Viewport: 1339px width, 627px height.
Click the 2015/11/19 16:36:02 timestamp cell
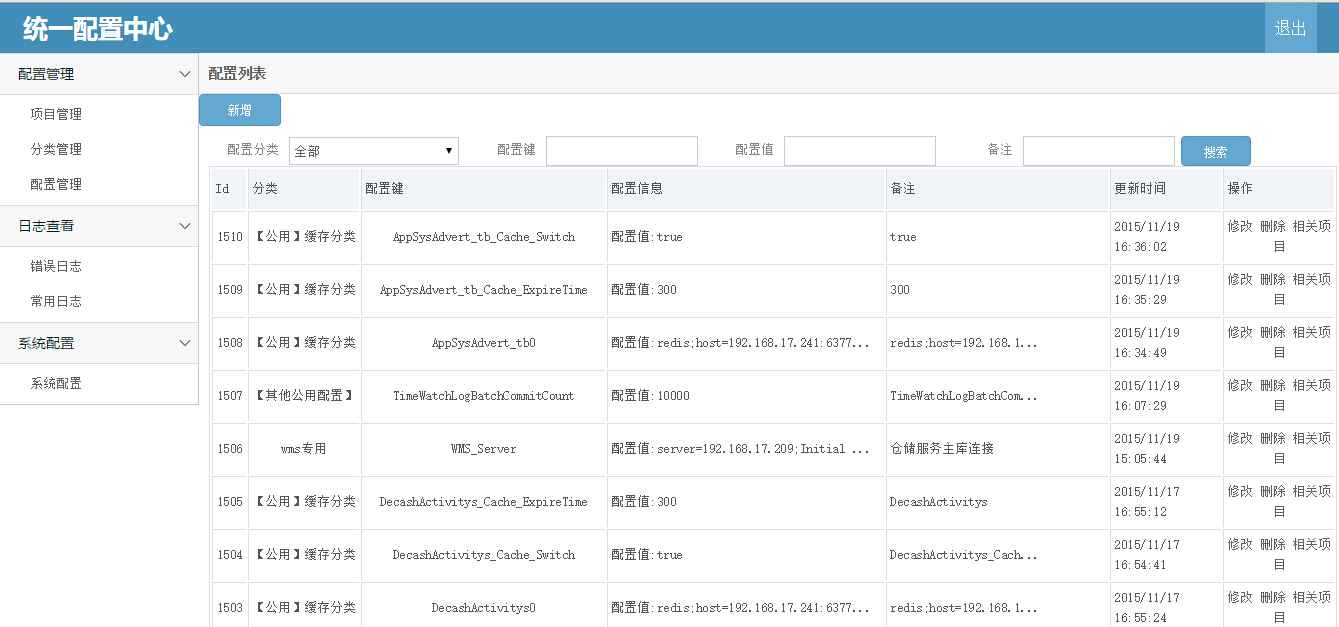pyautogui.click(x=1167, y=237)
